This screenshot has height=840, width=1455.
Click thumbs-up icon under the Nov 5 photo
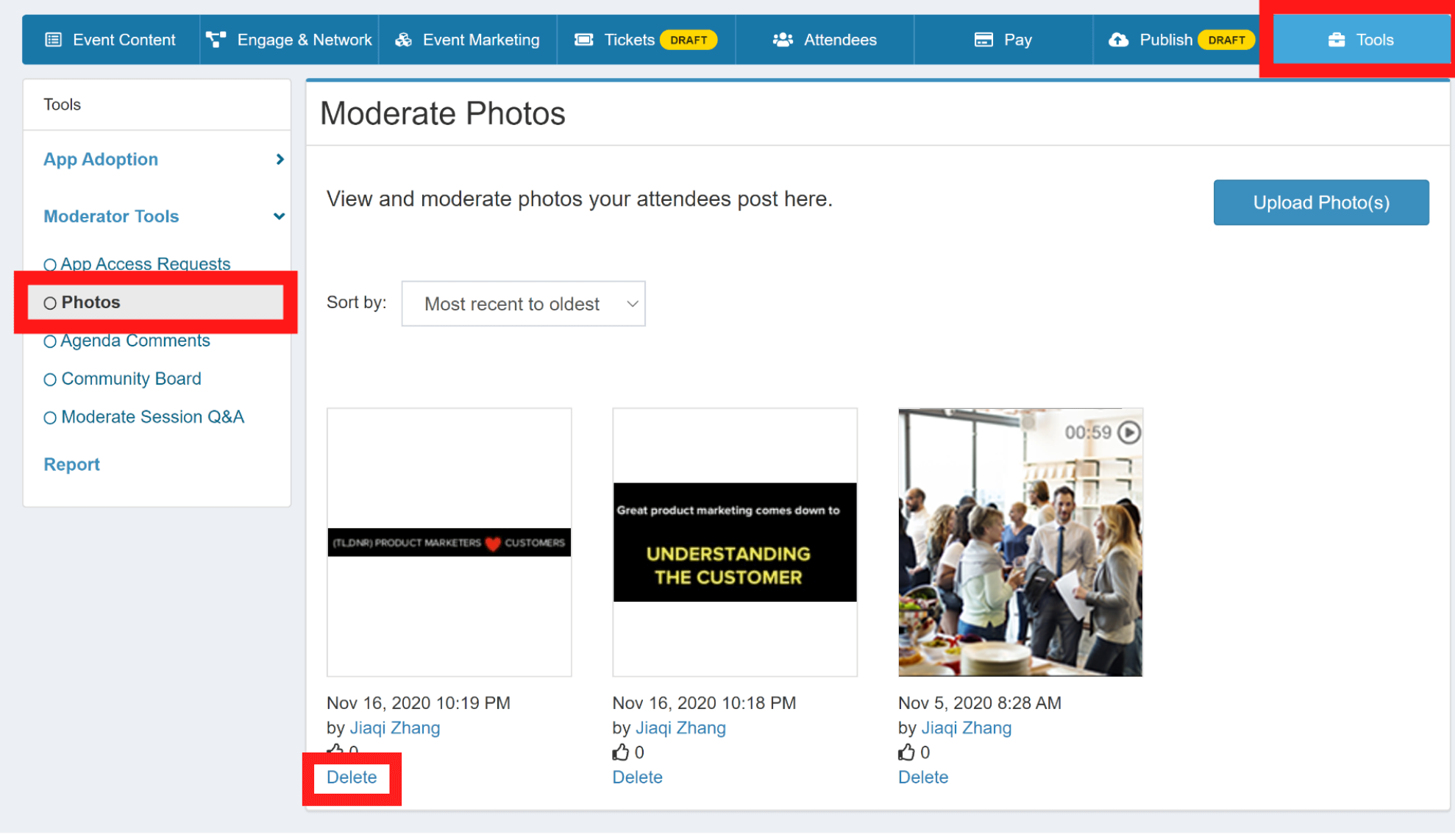click(x=906, y=752)
